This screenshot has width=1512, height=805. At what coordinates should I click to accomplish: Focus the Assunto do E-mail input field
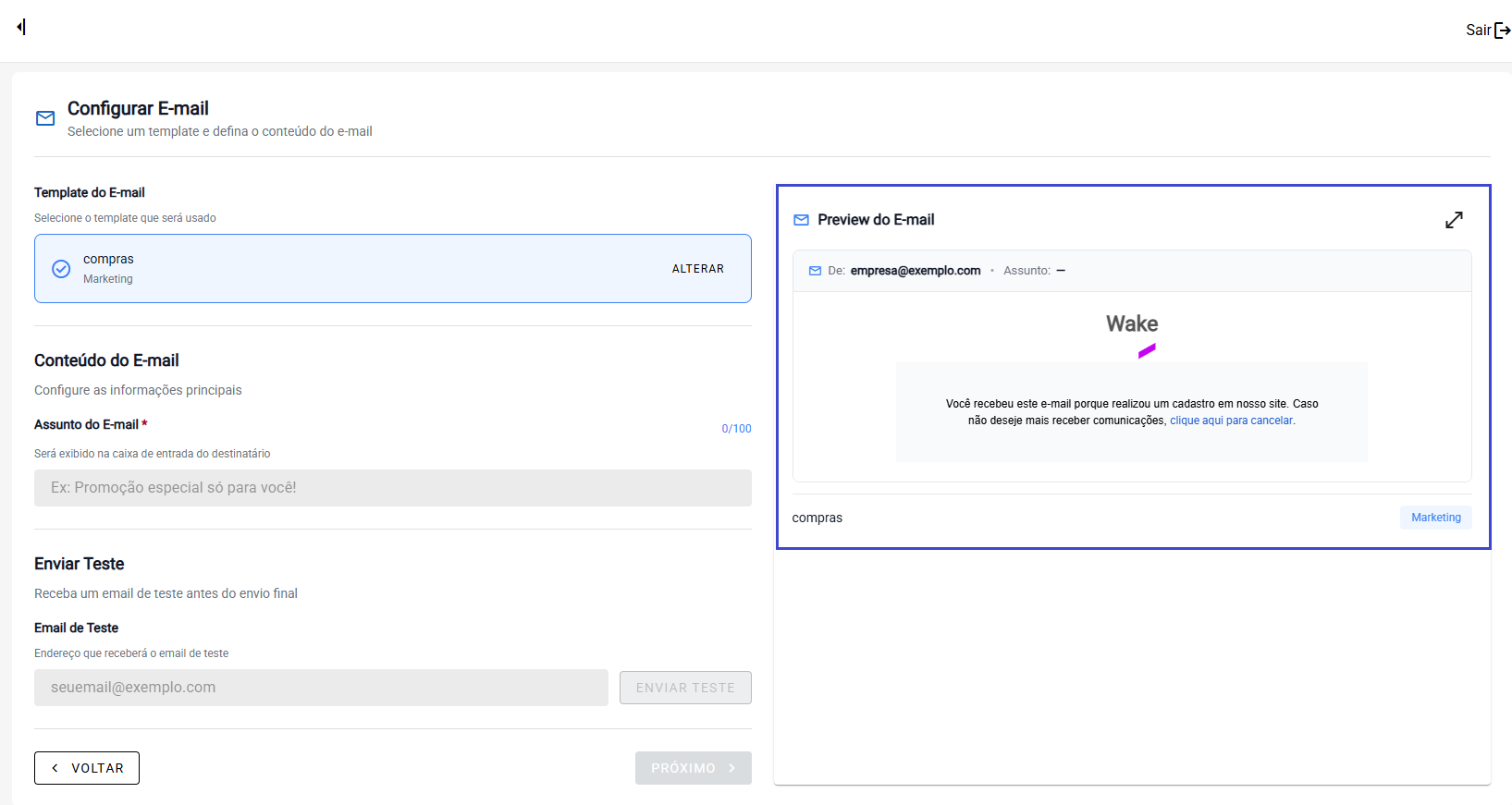[392, 488]
